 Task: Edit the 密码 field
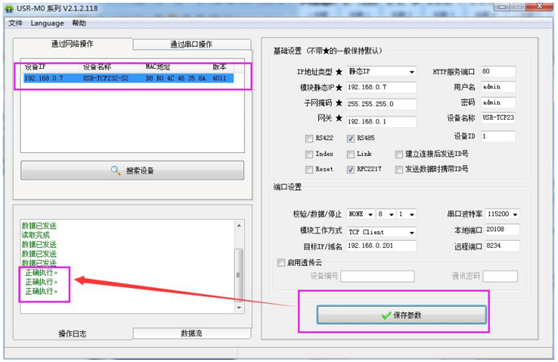[498, 103]
